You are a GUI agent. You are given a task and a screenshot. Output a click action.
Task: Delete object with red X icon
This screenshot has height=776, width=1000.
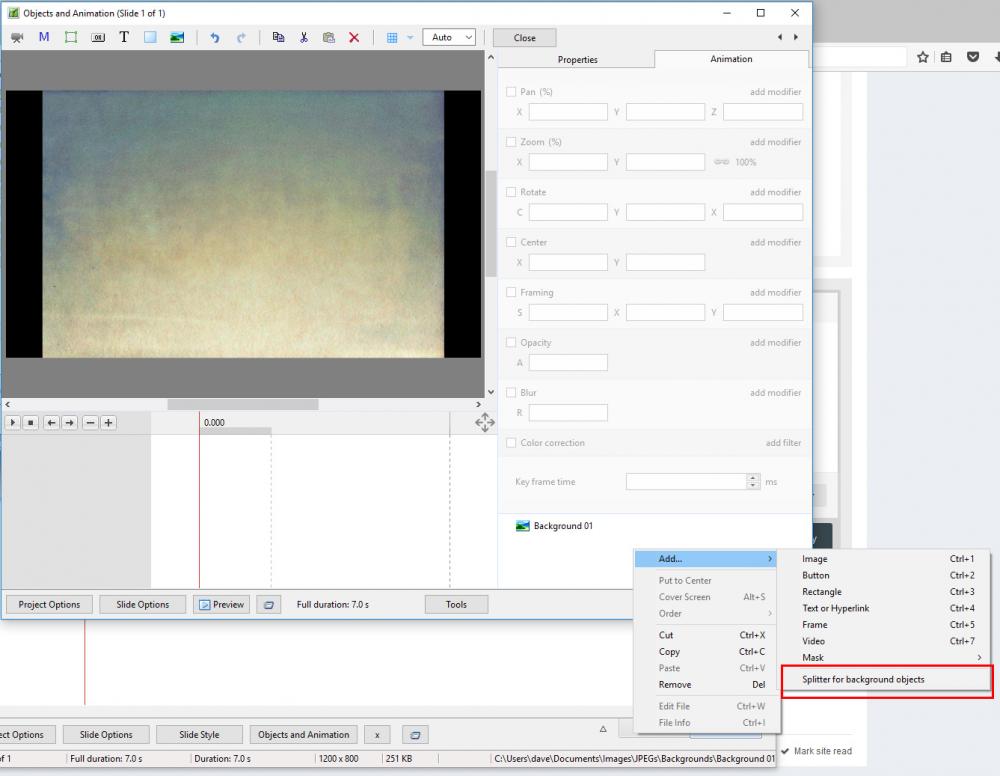point(354,37)
